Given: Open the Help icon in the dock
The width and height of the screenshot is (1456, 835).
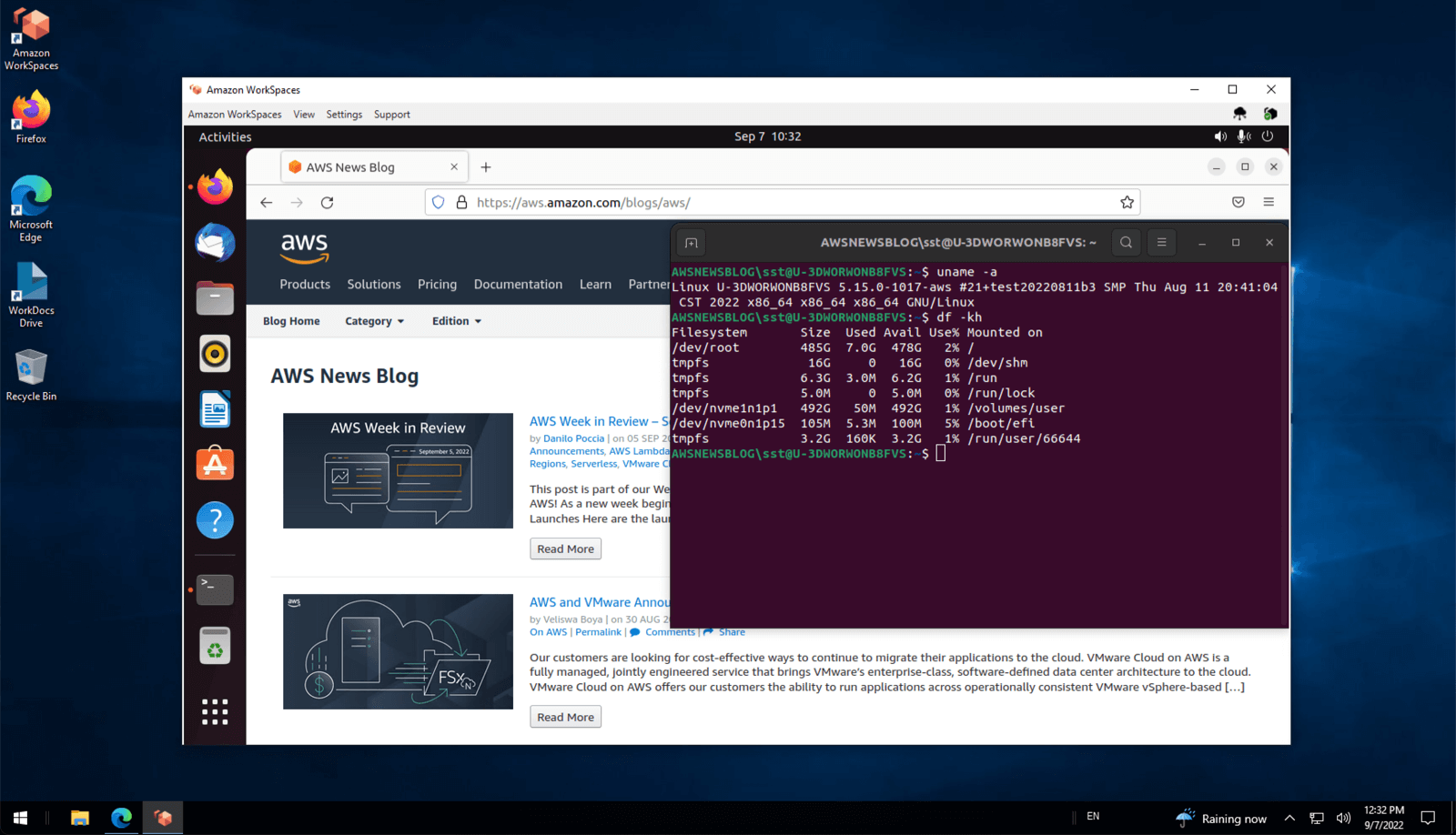Looking at the screenshot, I should tap(215, 520).
